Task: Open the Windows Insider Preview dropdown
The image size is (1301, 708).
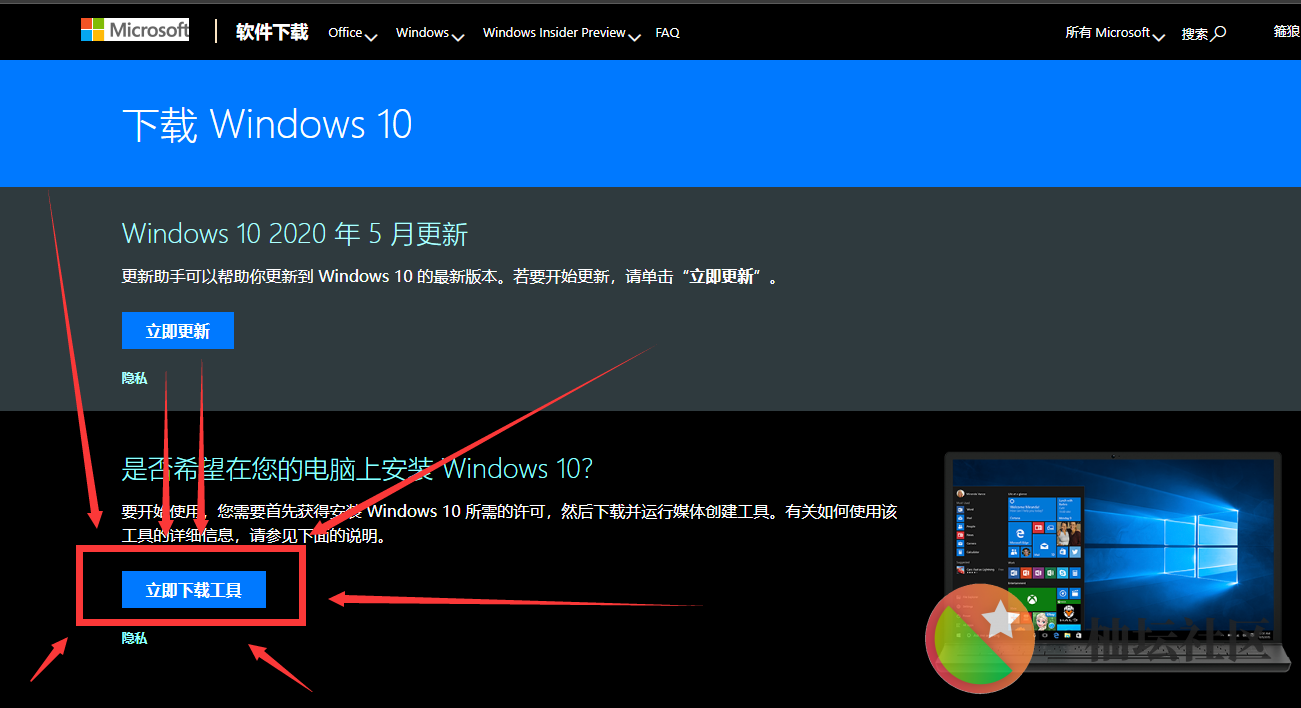Action: pos(561,33)
